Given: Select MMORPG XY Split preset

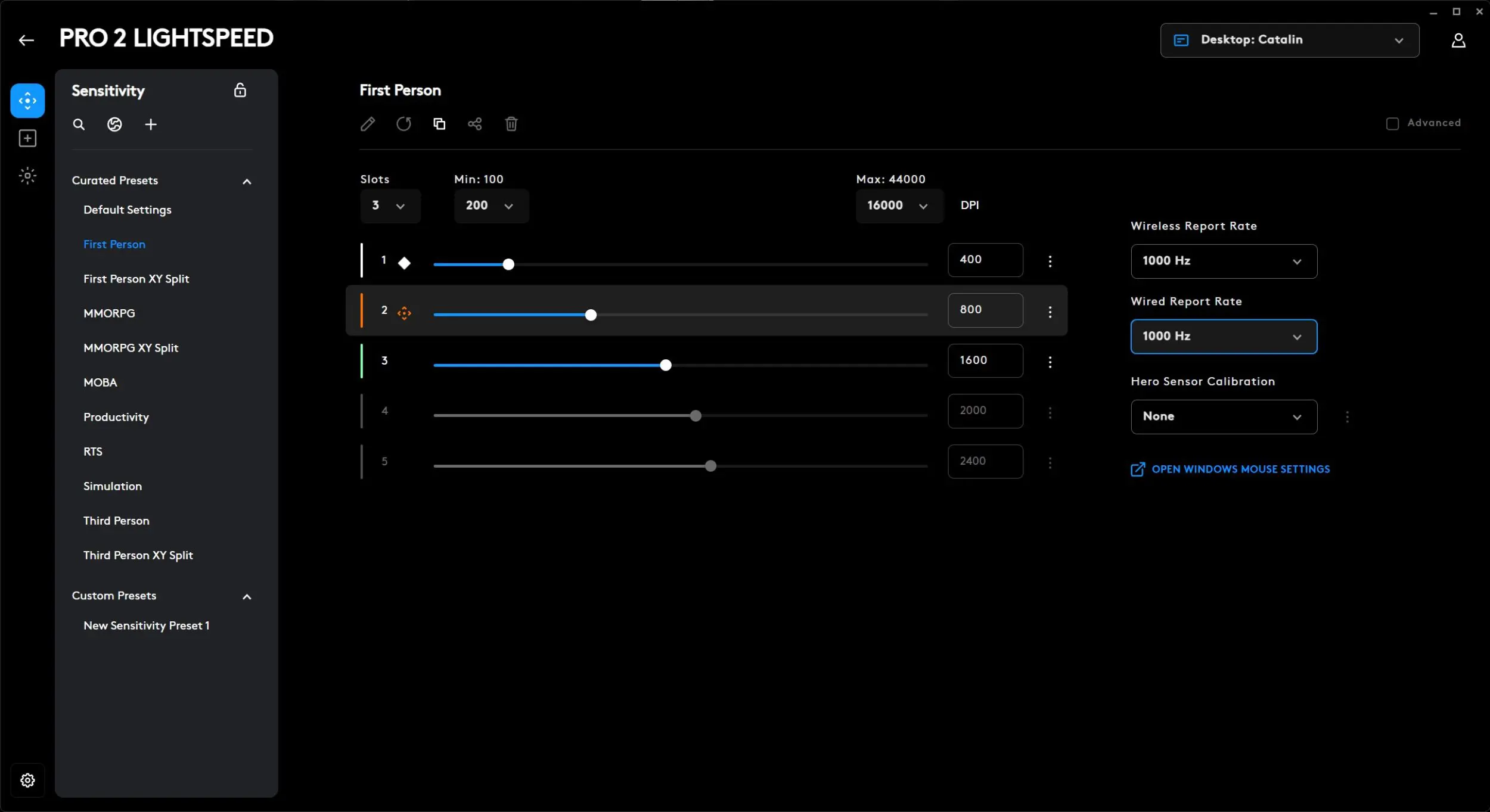Looking at the screenshot, I should tap(131, 348).
